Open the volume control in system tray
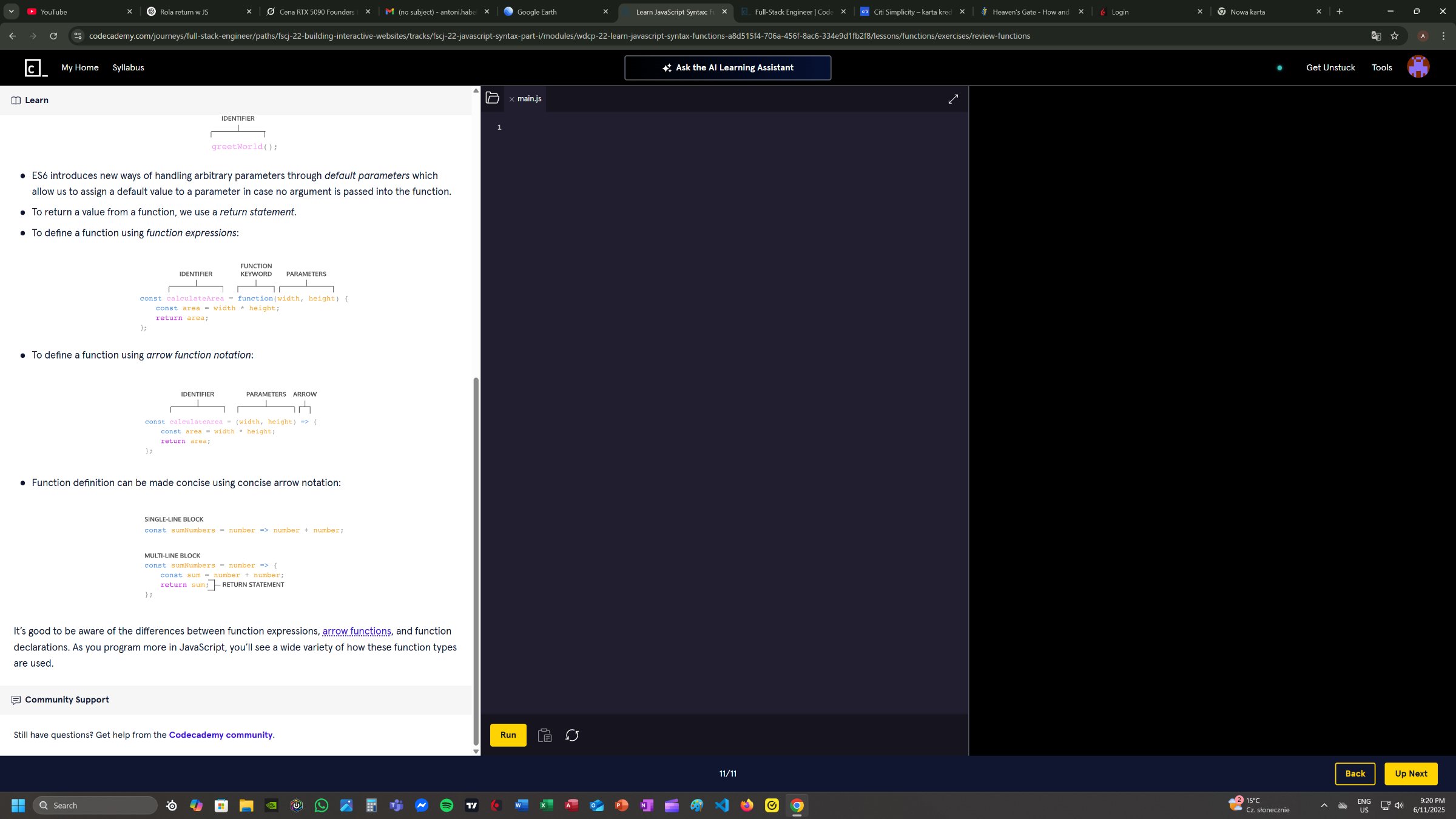1456x819 pixels. [x=1399, y=805]
